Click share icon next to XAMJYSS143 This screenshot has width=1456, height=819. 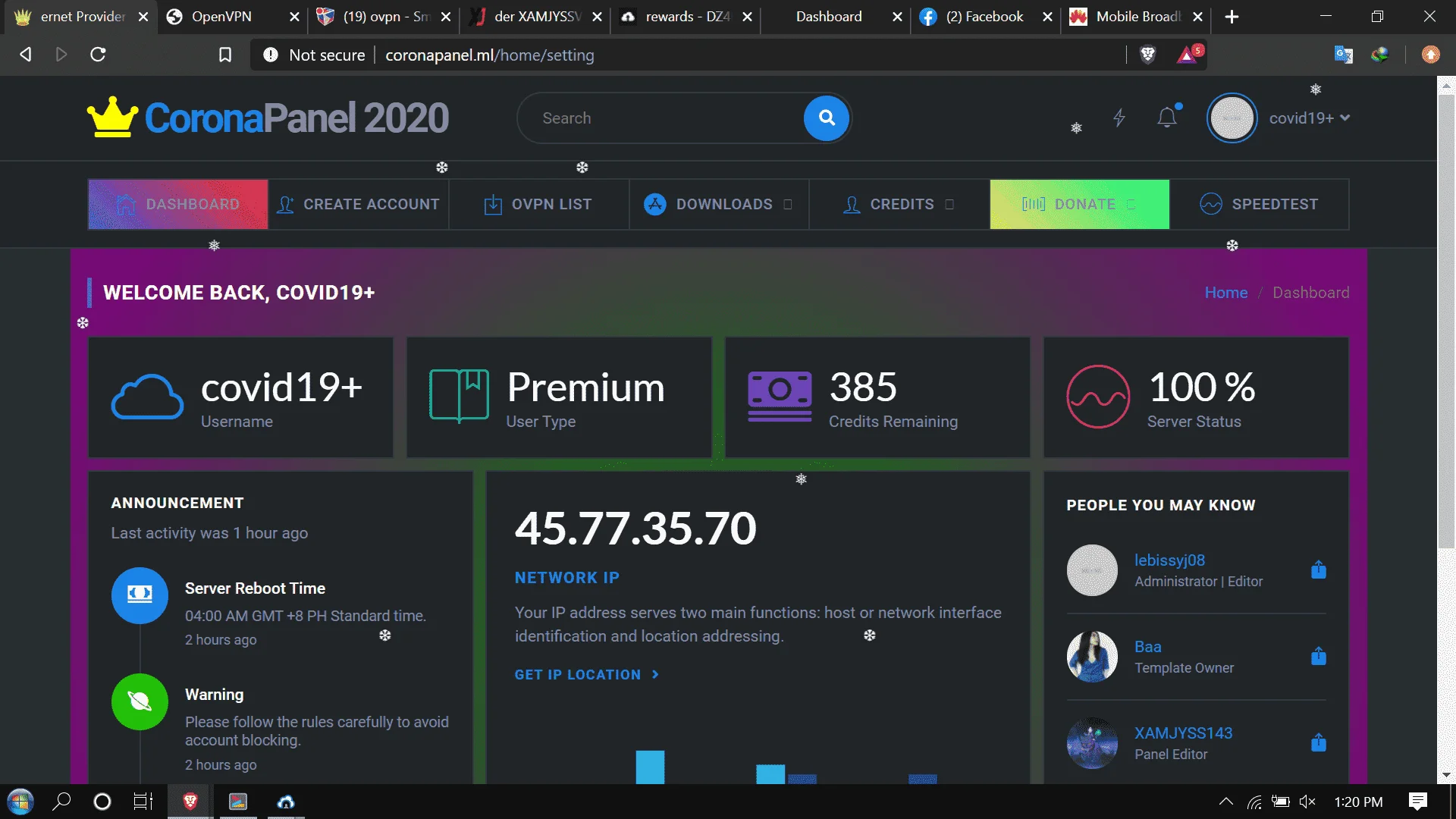click(1319, 742)
